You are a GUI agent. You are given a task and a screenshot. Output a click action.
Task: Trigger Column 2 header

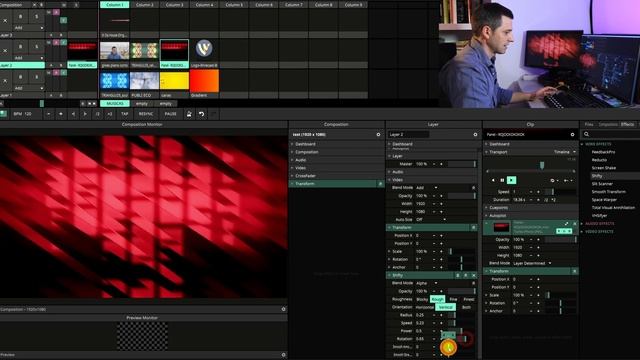tap(144, 5)
